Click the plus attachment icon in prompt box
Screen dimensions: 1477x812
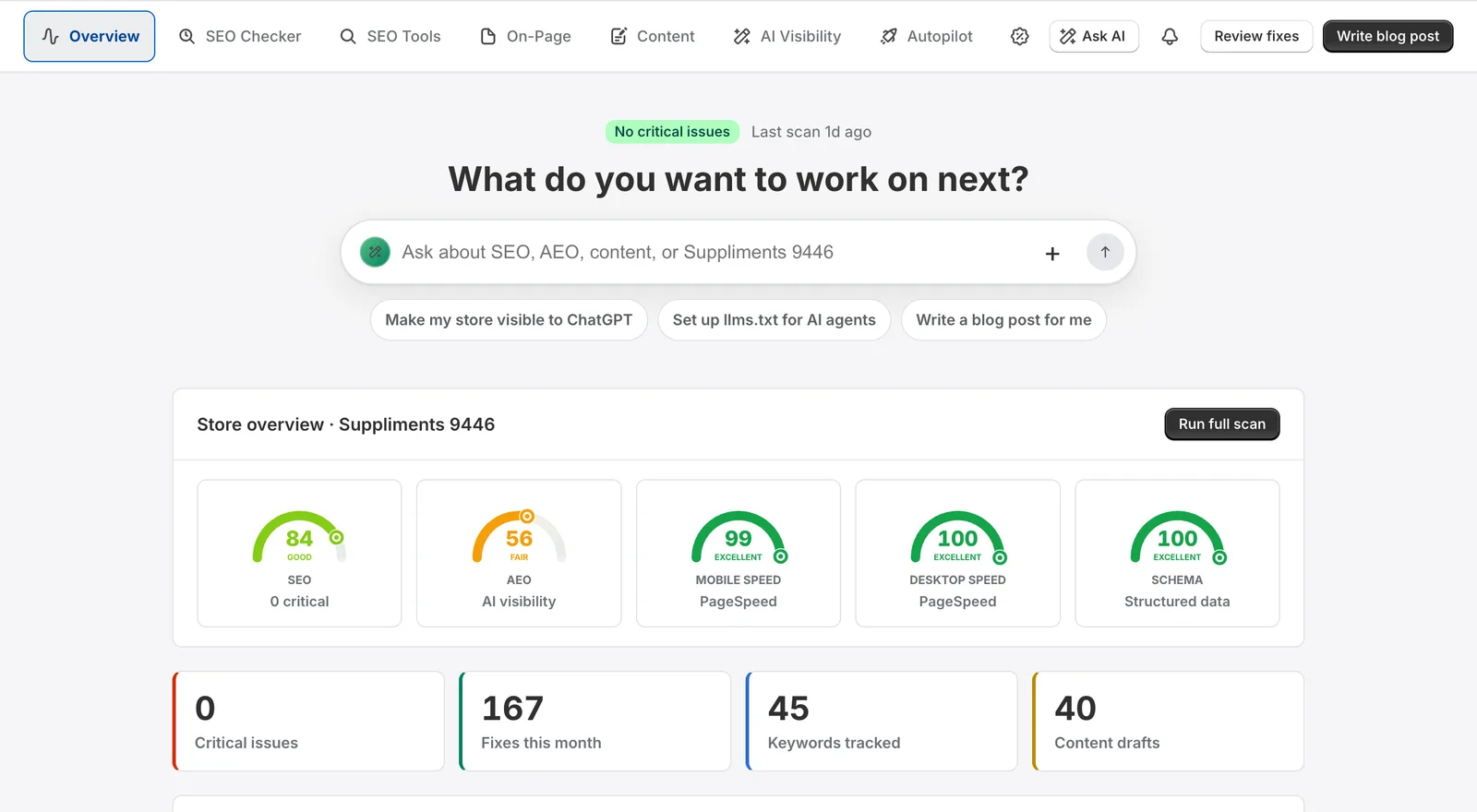pyautogui.click(x=1052, y=253)
